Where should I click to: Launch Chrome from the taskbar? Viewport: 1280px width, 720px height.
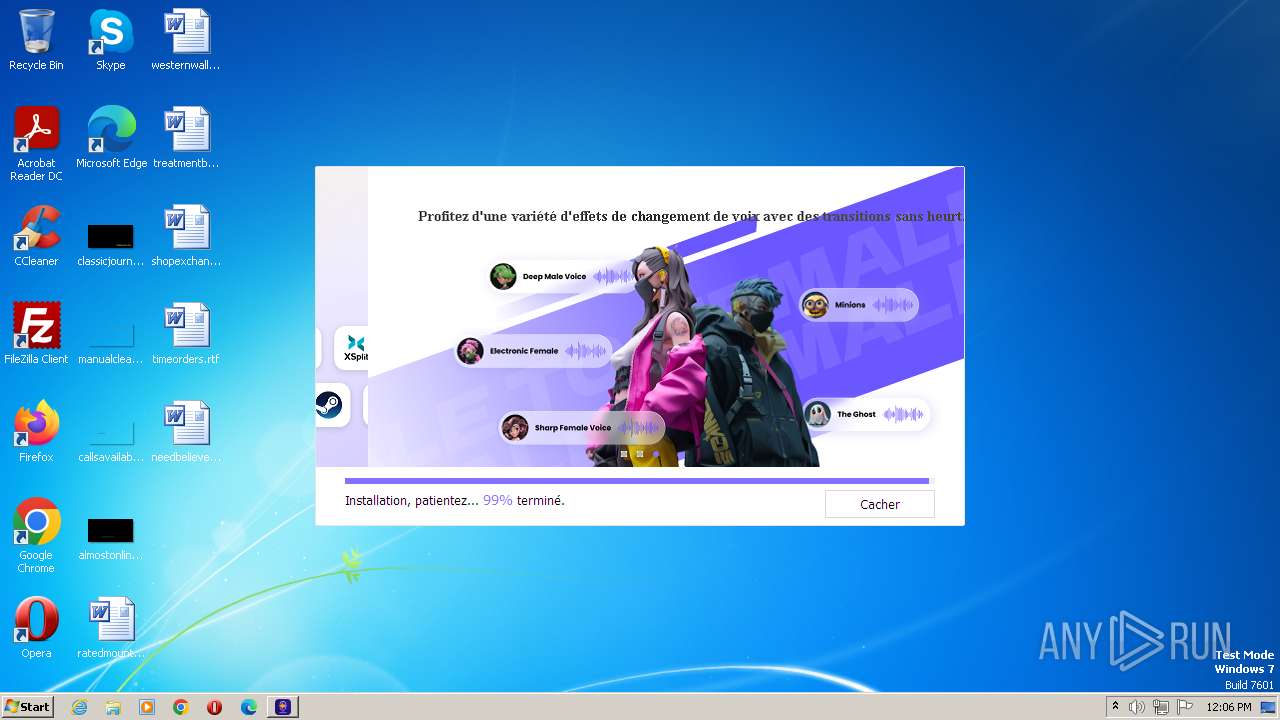point(181,707)
